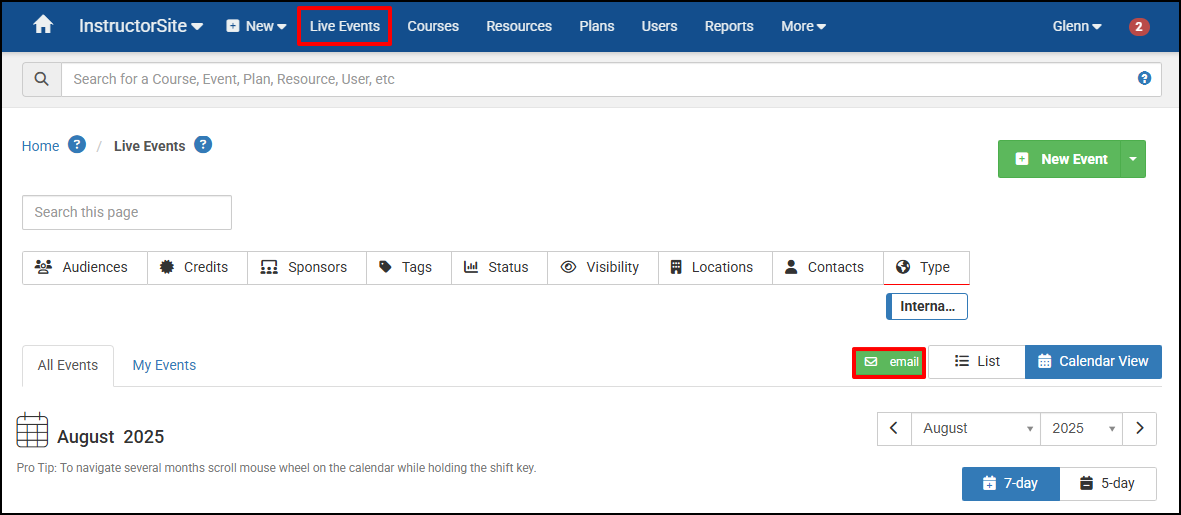Click the magnifier search icon
The width and height of the screenshot is (1181, 515).
(x=42, y=79)
